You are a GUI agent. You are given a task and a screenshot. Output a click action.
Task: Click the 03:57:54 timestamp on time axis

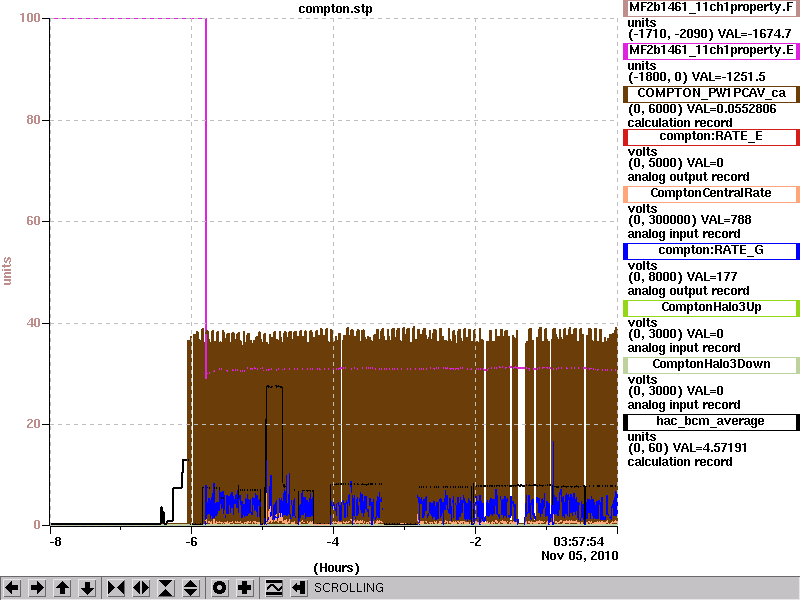pos(579,542)
